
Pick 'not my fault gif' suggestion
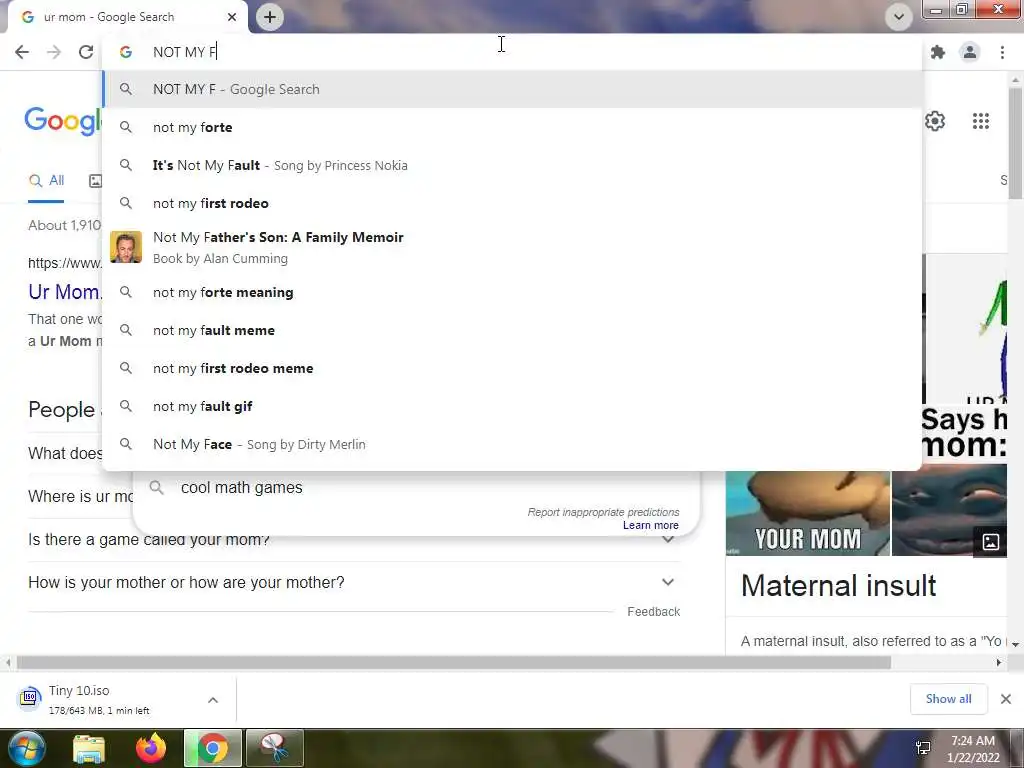513,406
